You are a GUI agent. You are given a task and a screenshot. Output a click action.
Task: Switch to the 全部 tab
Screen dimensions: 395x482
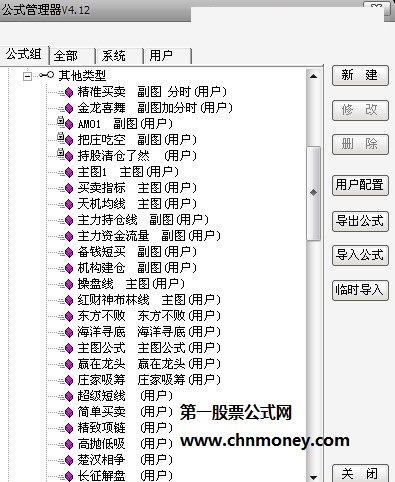(73, 56)
